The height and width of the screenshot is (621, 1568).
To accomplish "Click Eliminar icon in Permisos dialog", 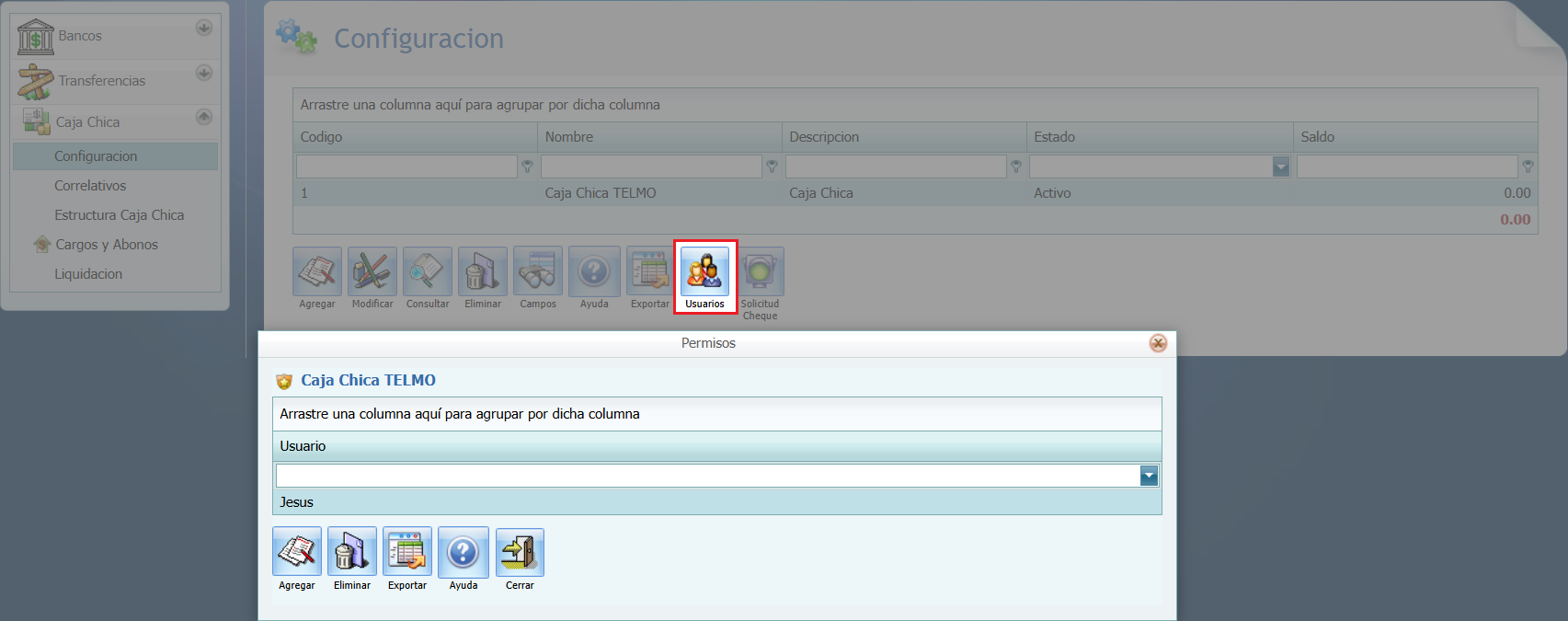I will (x=352, y=552).
